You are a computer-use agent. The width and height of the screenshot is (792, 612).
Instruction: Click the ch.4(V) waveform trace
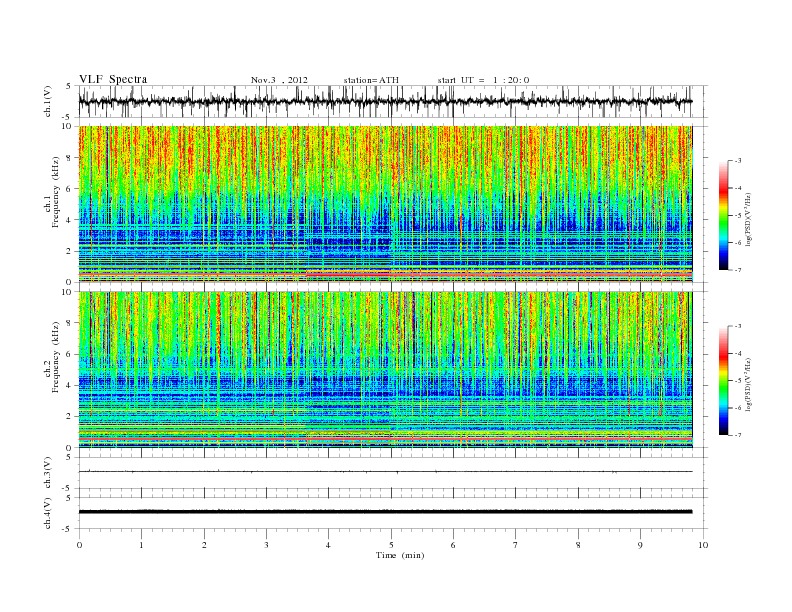385,512
